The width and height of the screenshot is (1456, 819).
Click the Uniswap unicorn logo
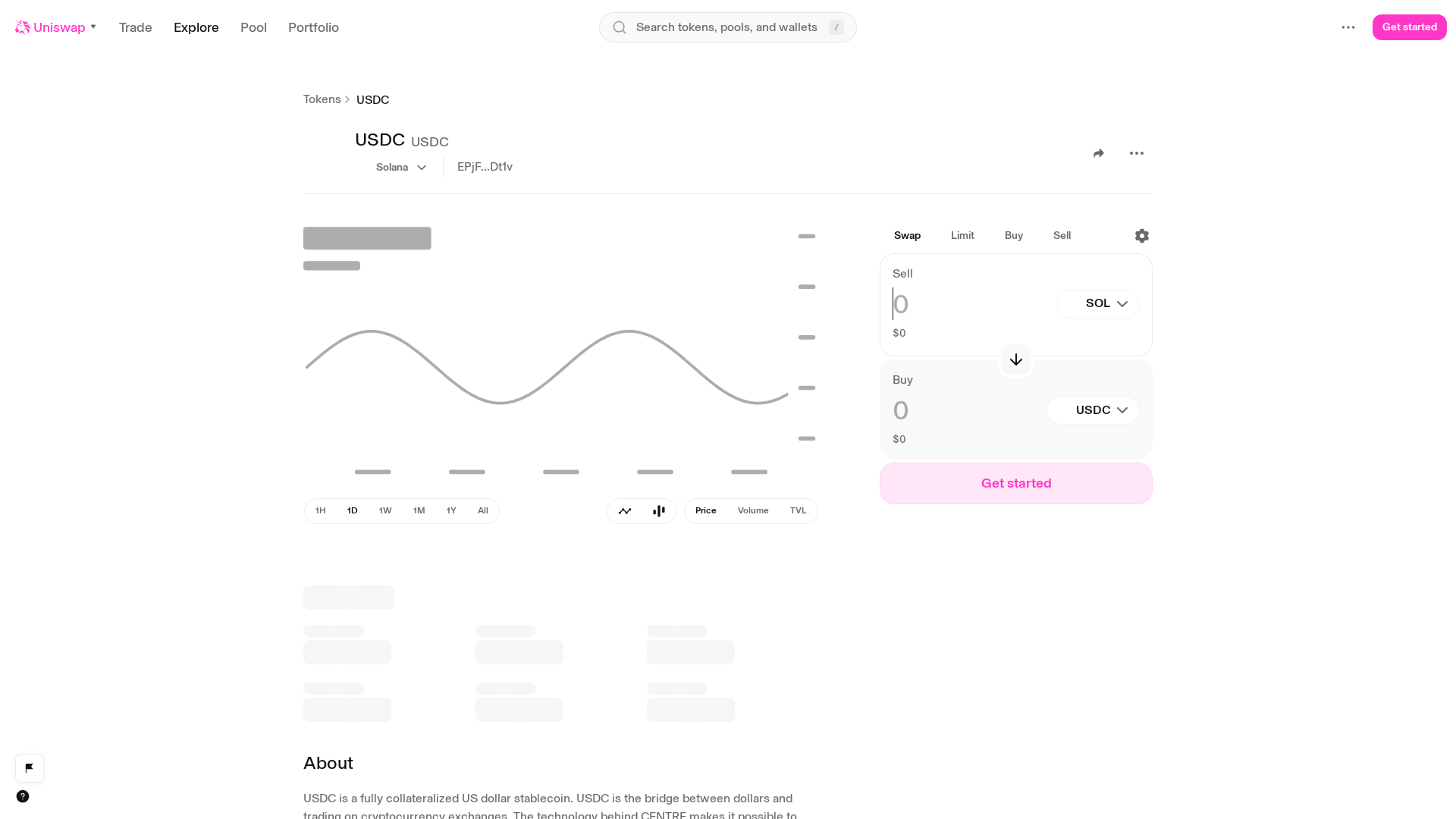(23, 27)
